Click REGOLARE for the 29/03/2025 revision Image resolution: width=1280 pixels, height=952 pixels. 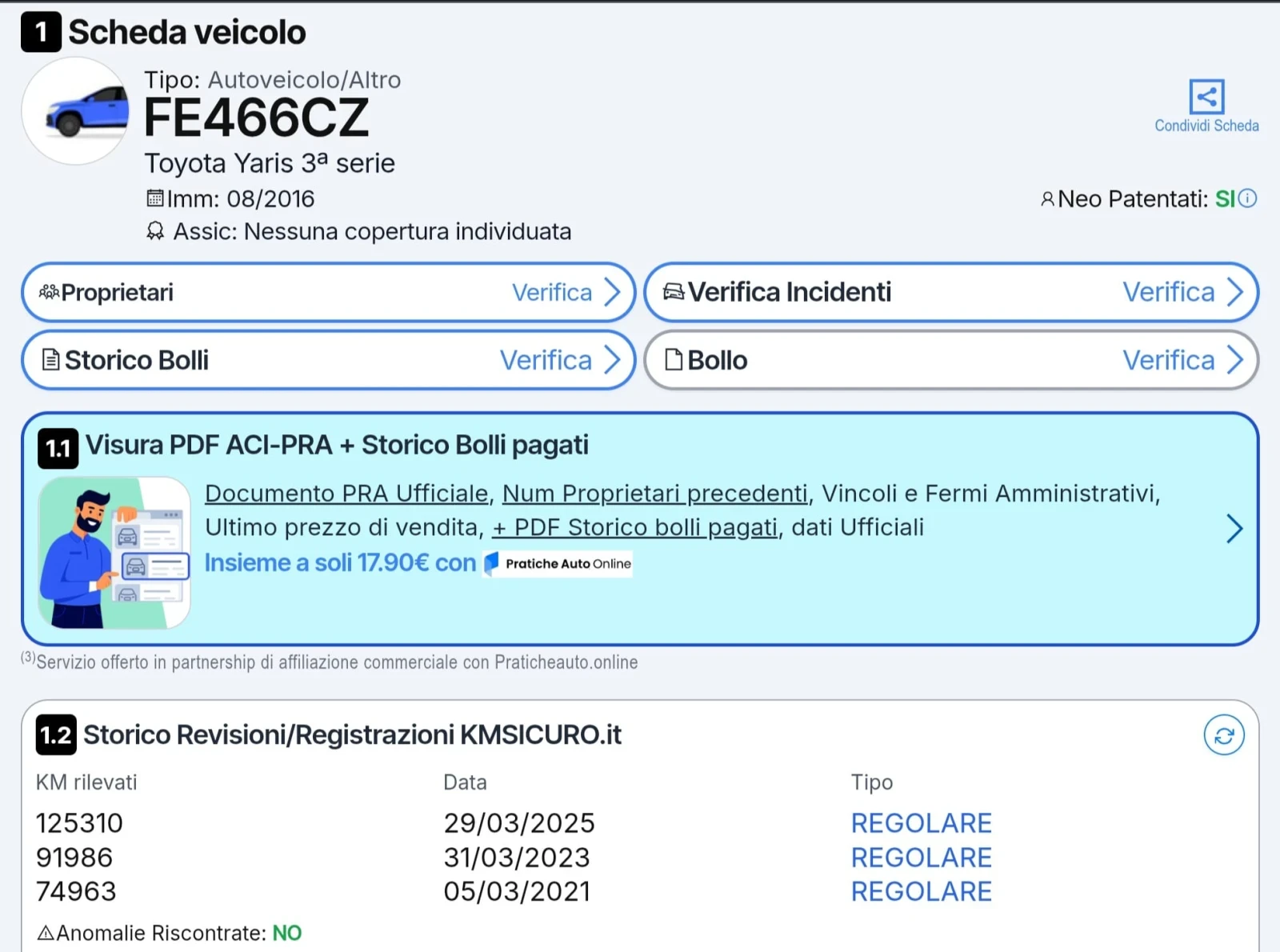point(922,823)
